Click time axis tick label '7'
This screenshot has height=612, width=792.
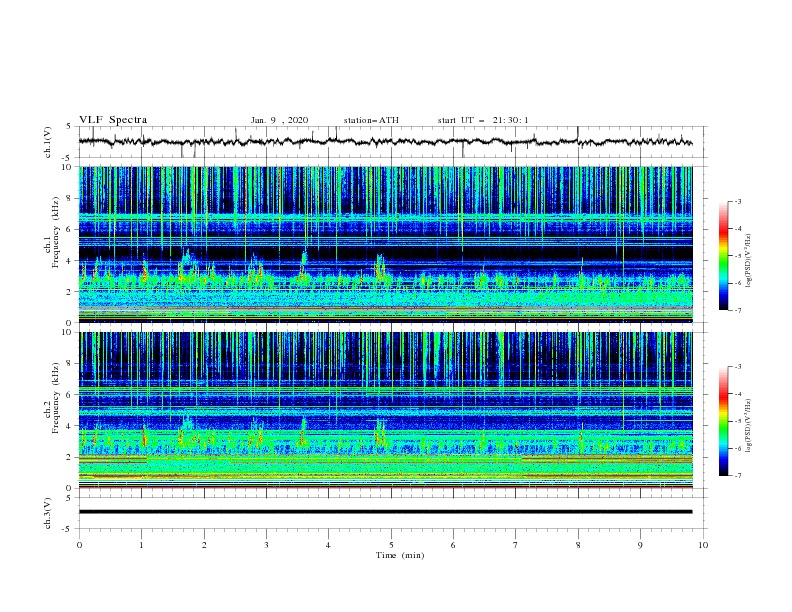coord(516,545)
